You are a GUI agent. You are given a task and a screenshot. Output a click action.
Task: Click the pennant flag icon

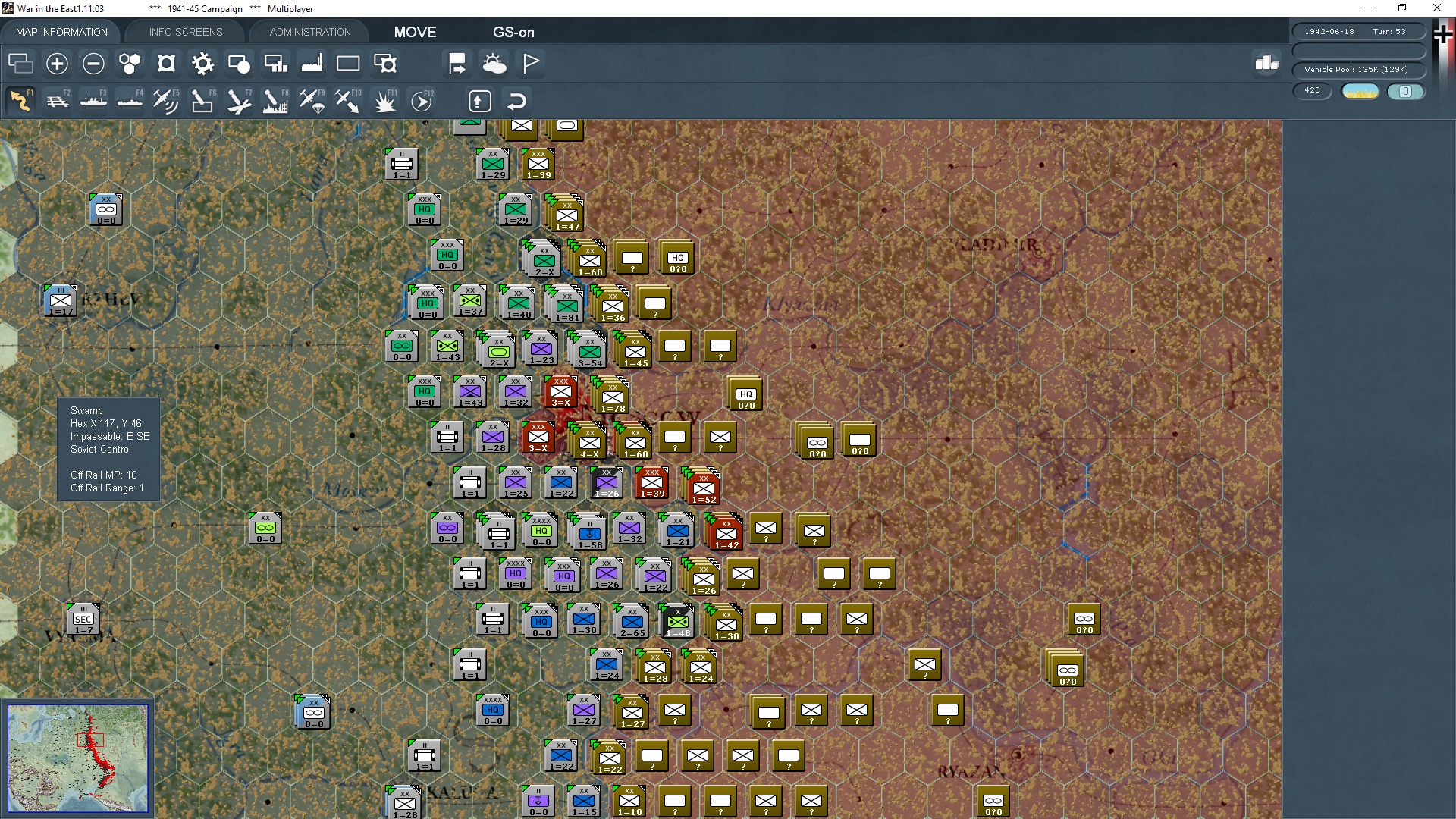click(x=530, y=63)
